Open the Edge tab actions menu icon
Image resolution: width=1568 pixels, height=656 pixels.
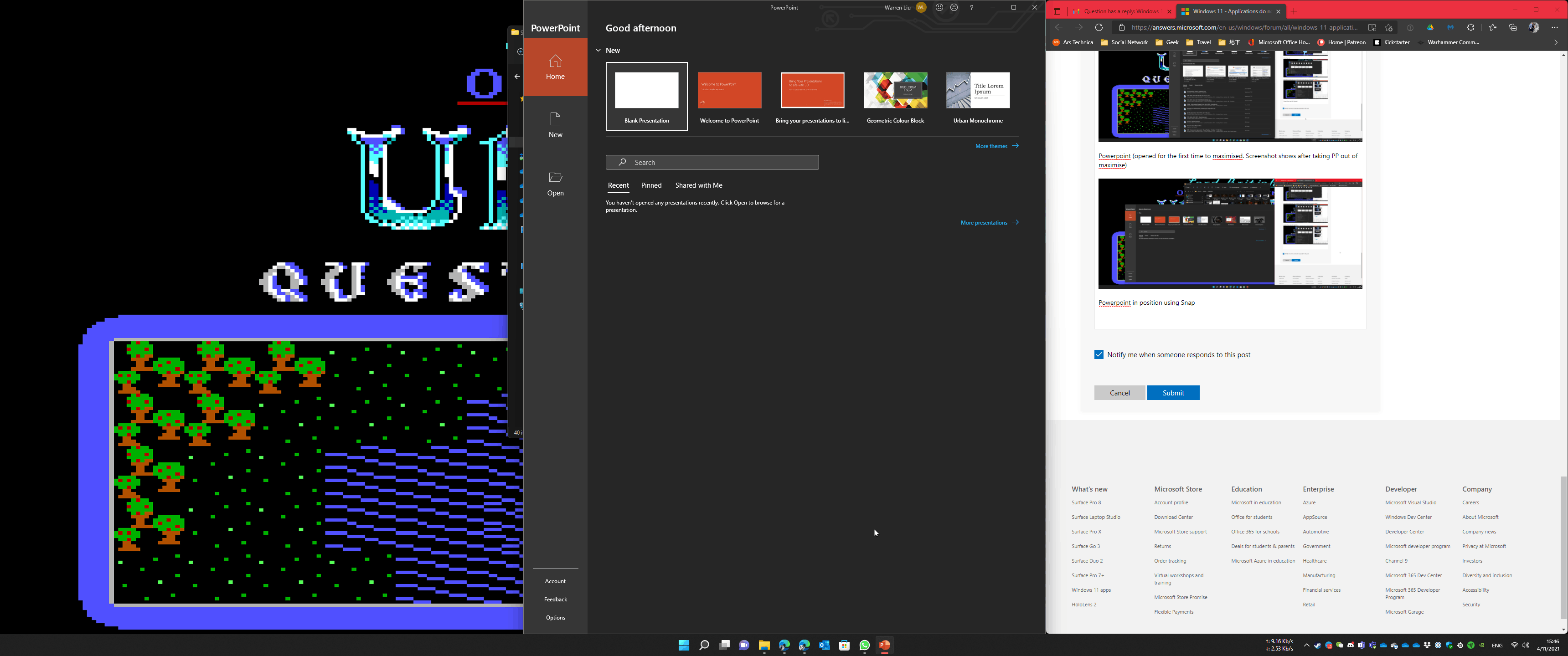pos(1057,11)
